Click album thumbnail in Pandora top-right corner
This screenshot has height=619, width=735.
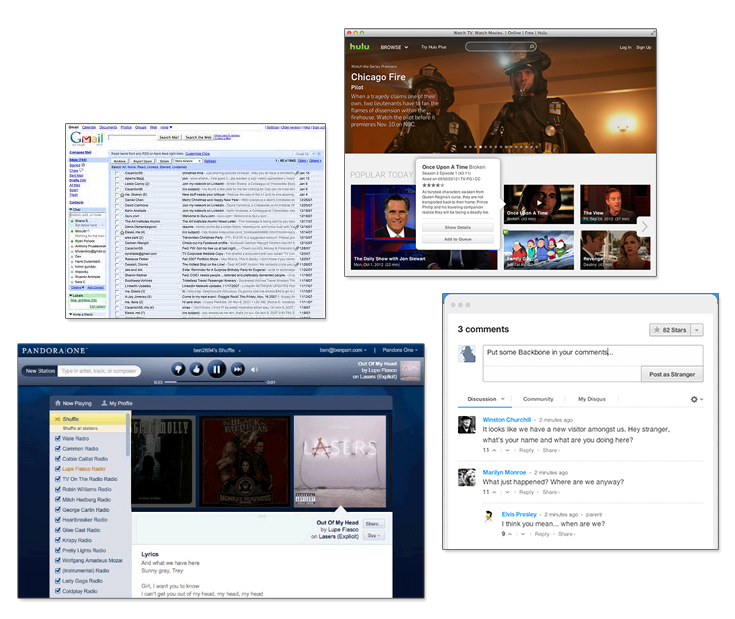(411, 370)
